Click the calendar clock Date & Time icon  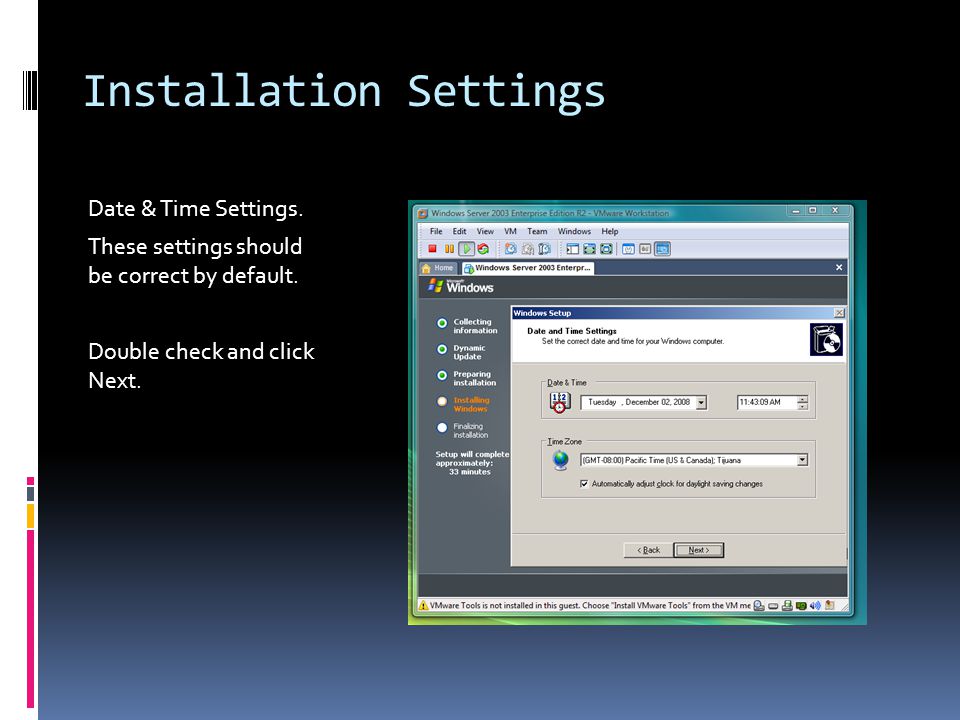point(560,402)
